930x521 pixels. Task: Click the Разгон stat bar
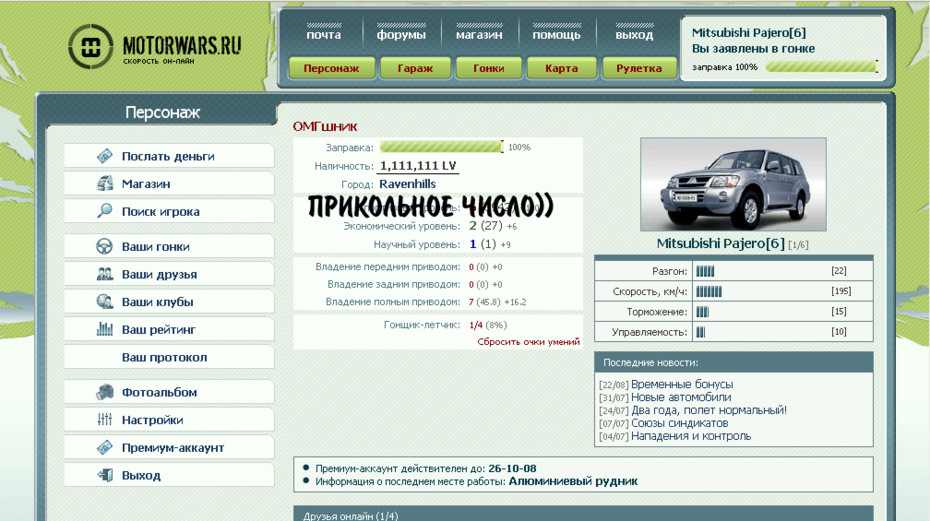[706, 271]
